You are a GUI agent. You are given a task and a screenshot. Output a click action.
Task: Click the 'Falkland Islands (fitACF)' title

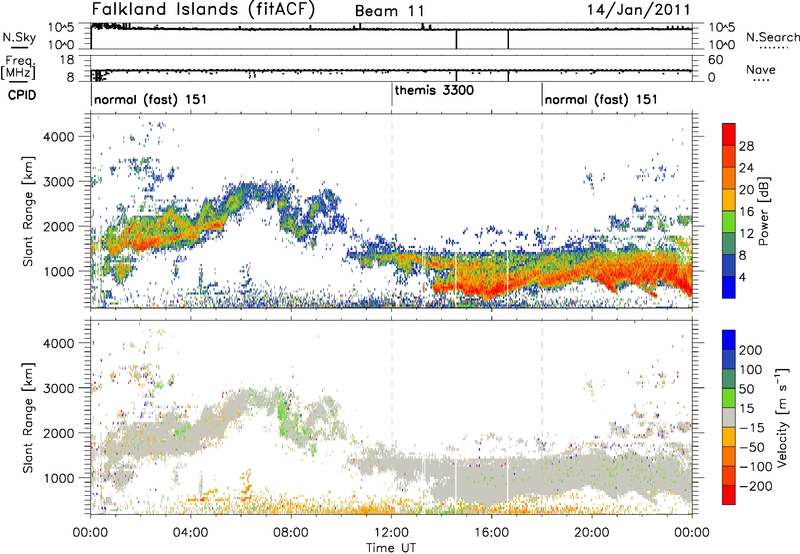click(203, 10)
